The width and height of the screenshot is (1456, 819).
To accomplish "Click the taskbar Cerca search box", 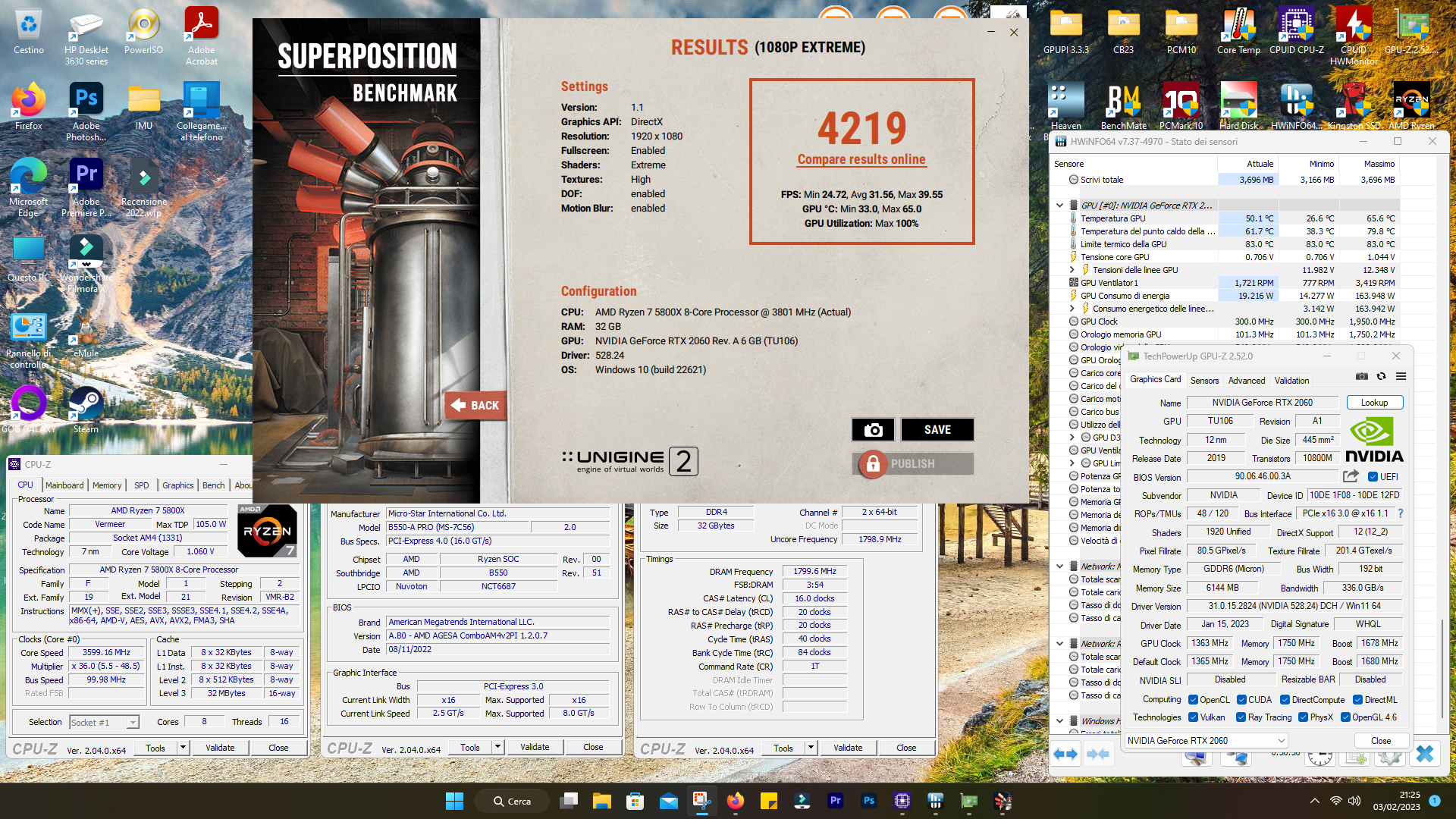I will tap(512, 801).
